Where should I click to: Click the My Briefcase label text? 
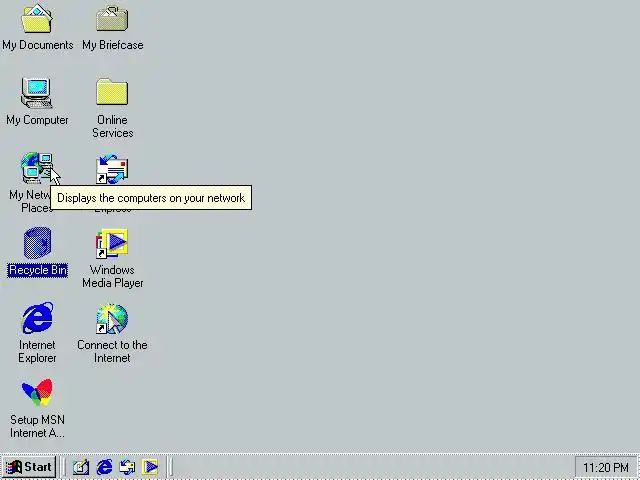pos(113,45)
